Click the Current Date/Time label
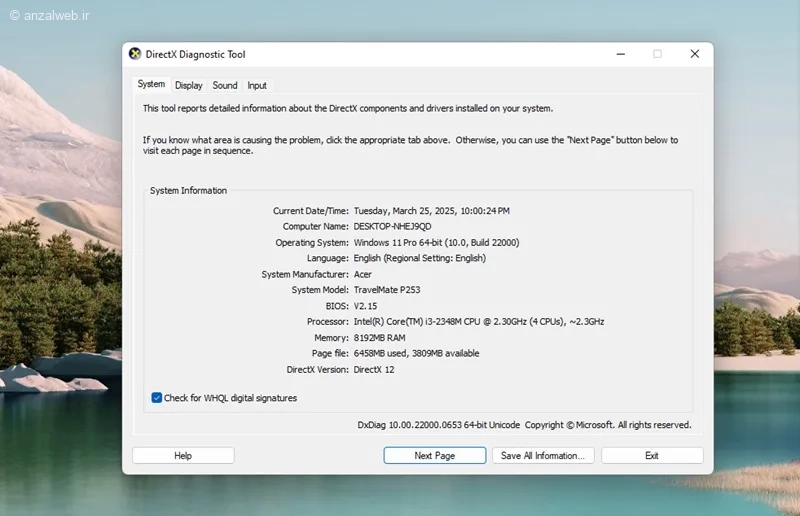Viewport: 800px width, 516px height. coord(311,211)
